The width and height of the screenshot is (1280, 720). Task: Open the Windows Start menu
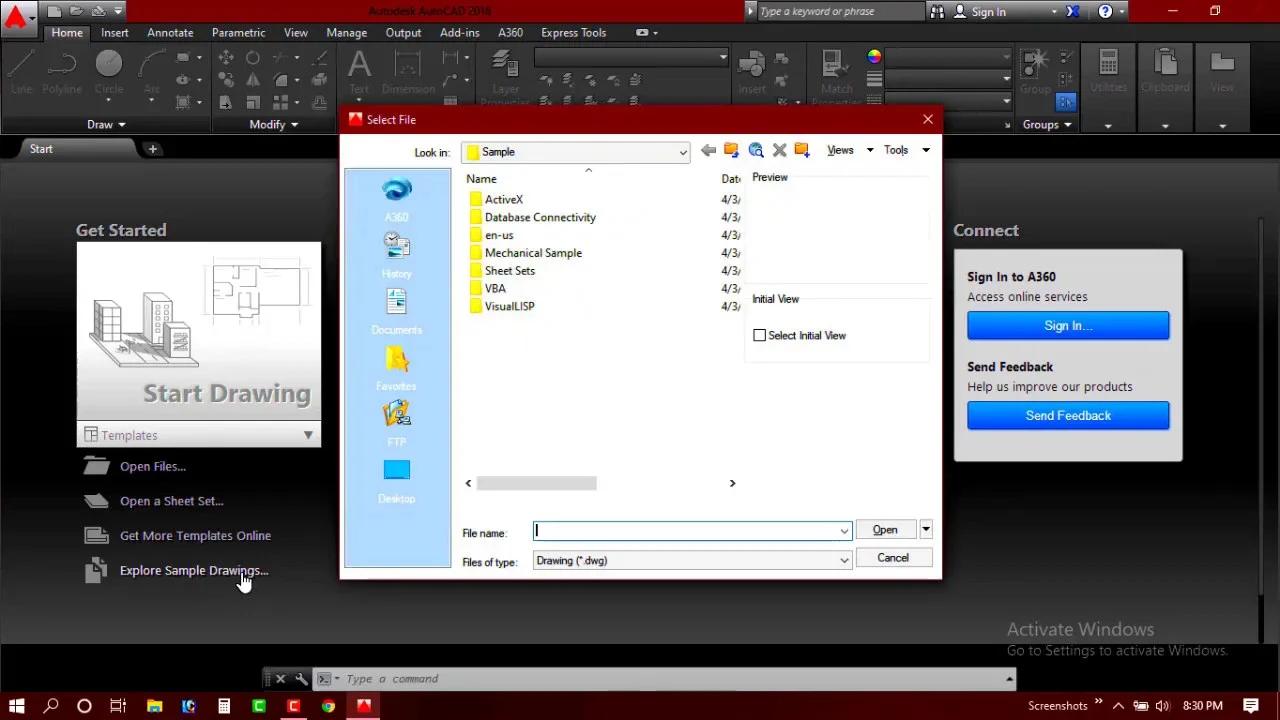pos(17,706)
